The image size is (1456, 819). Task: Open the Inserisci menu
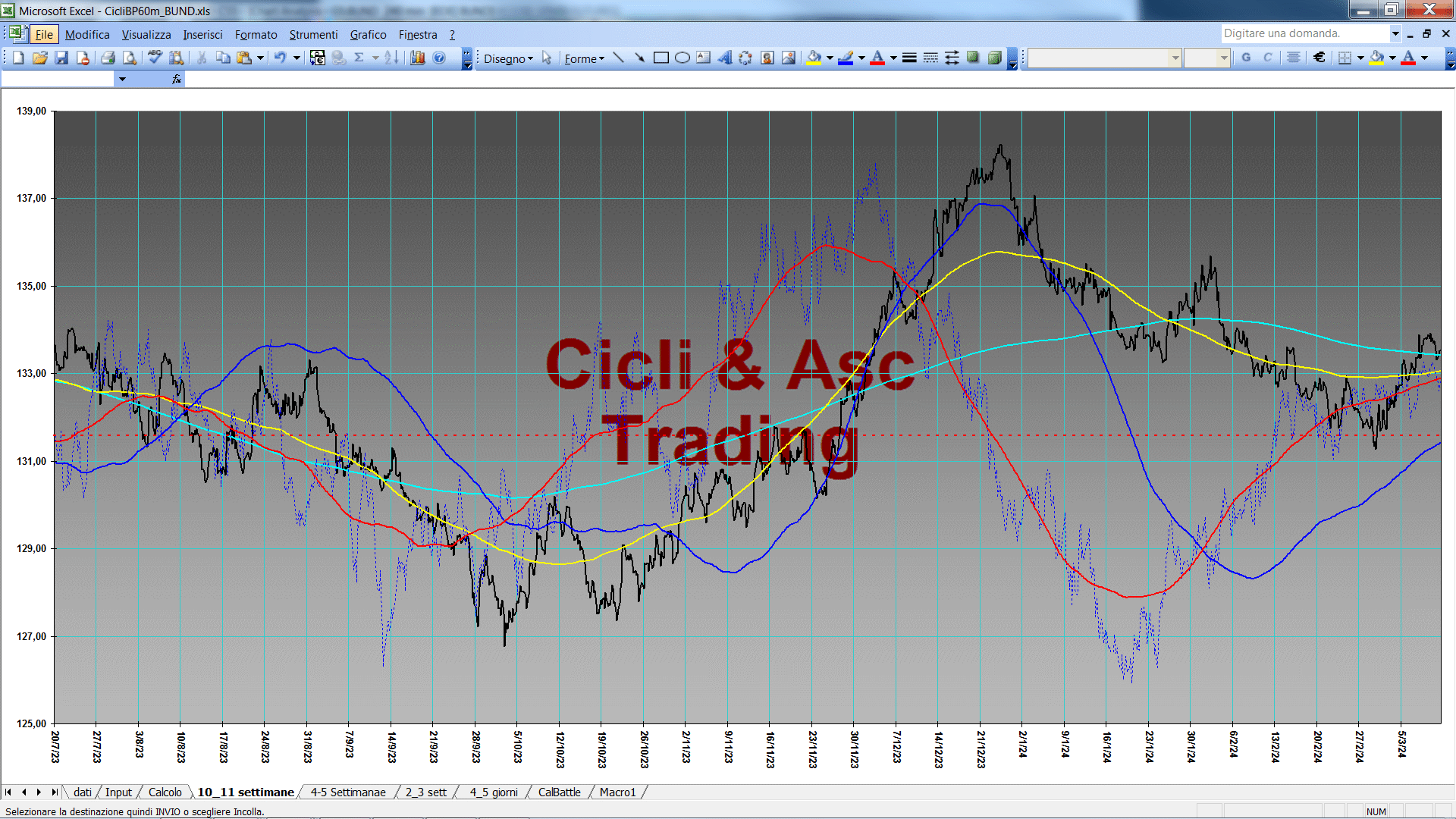point(202,34)
